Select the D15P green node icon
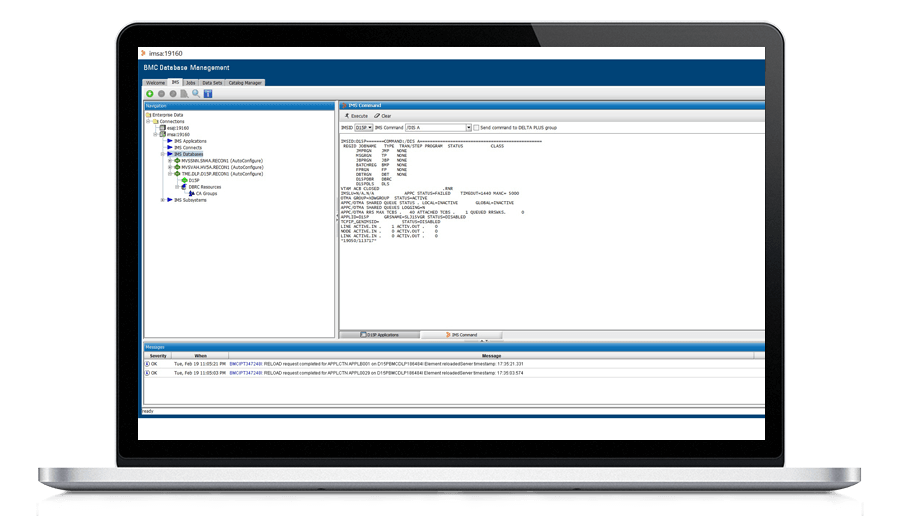This screenshot has height=516, width=900. [x=184, y=180]
